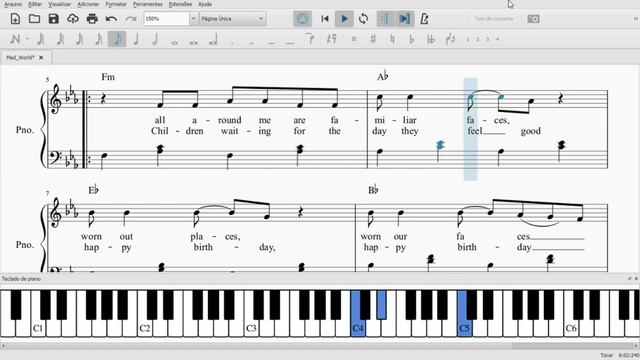
Task: Start playback with the Play button
Action: pyautogui.click(x=344, y=19)
